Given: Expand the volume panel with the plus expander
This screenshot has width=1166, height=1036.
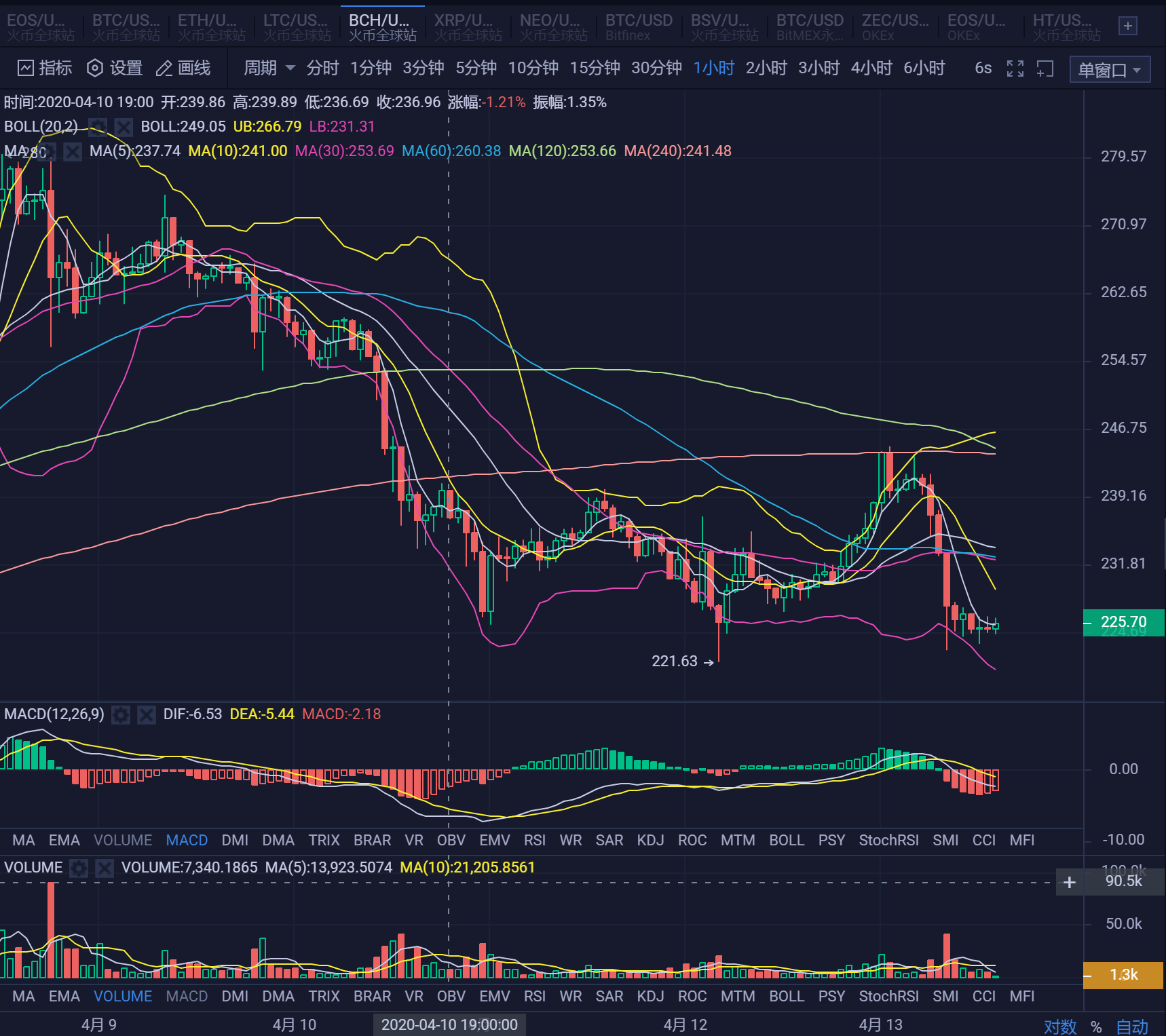Looking at the screenshot, I should (1069, 882).
